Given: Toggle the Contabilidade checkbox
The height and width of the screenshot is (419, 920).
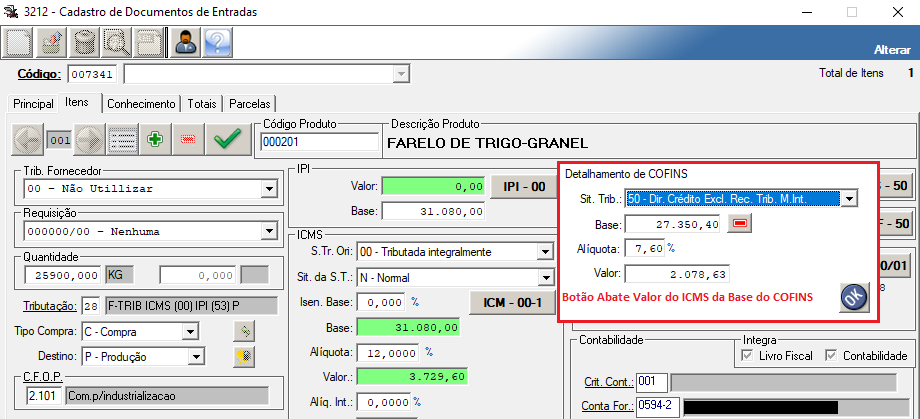Looking at the screenshot, I should (832, 356).
